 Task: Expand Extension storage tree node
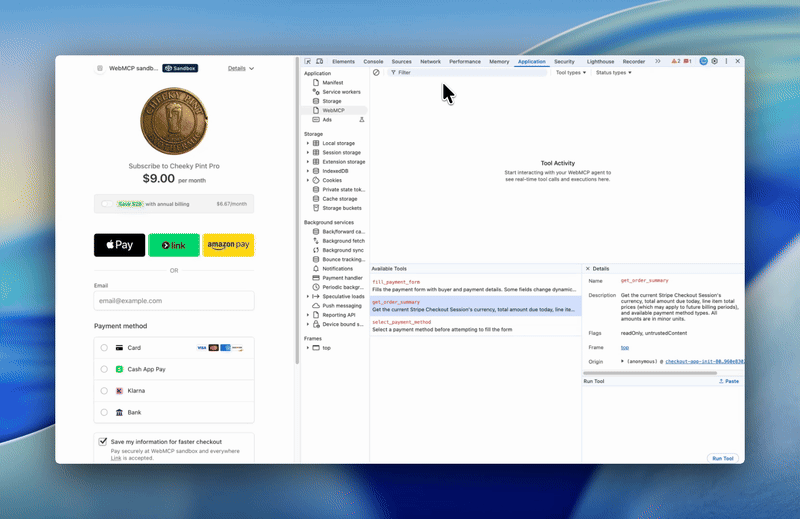pos(308,162)
